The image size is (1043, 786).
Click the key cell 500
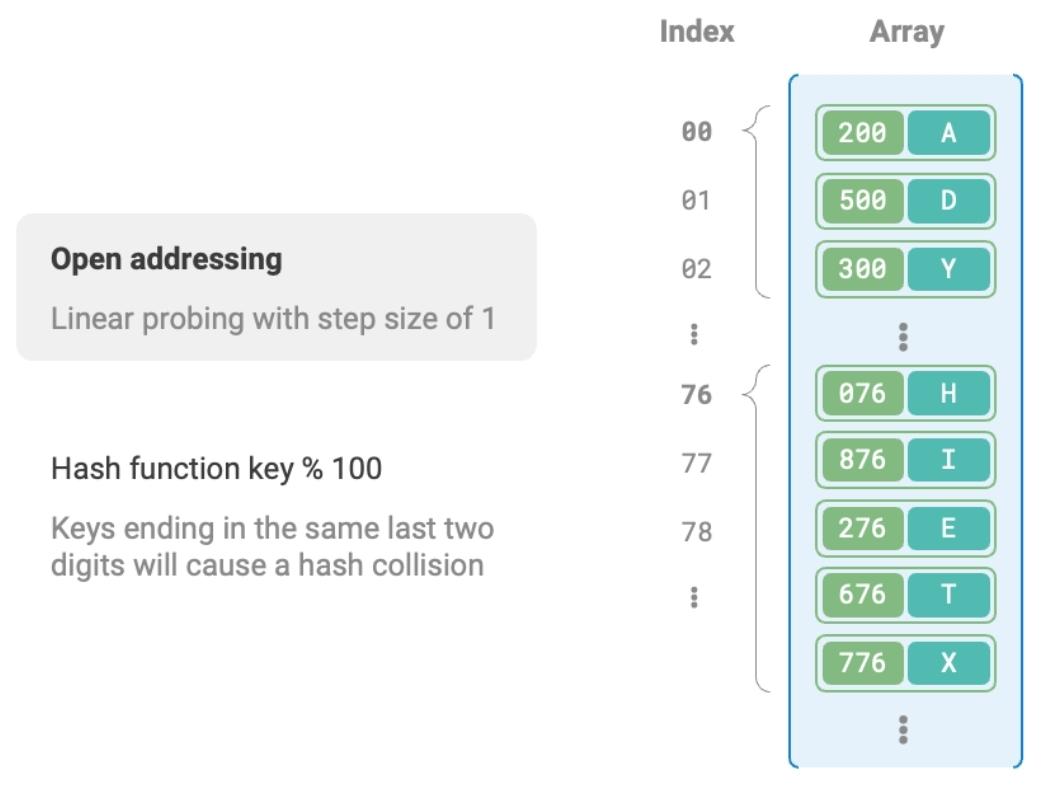(862, 200)
